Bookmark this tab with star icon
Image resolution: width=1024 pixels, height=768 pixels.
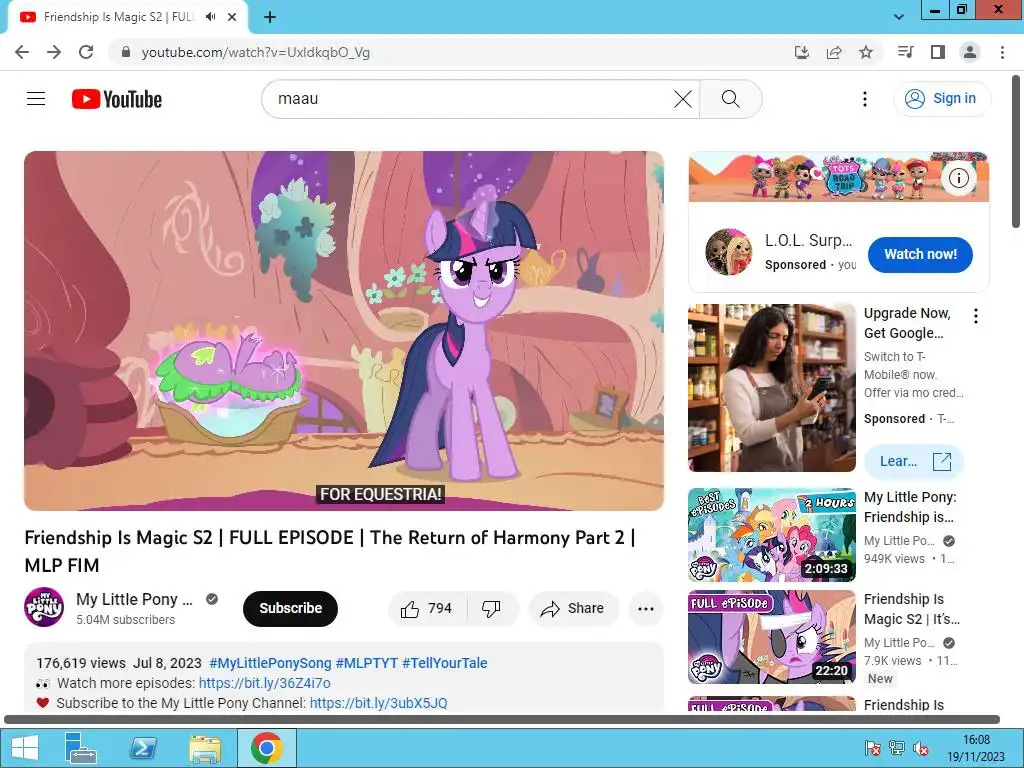(866, 52)
